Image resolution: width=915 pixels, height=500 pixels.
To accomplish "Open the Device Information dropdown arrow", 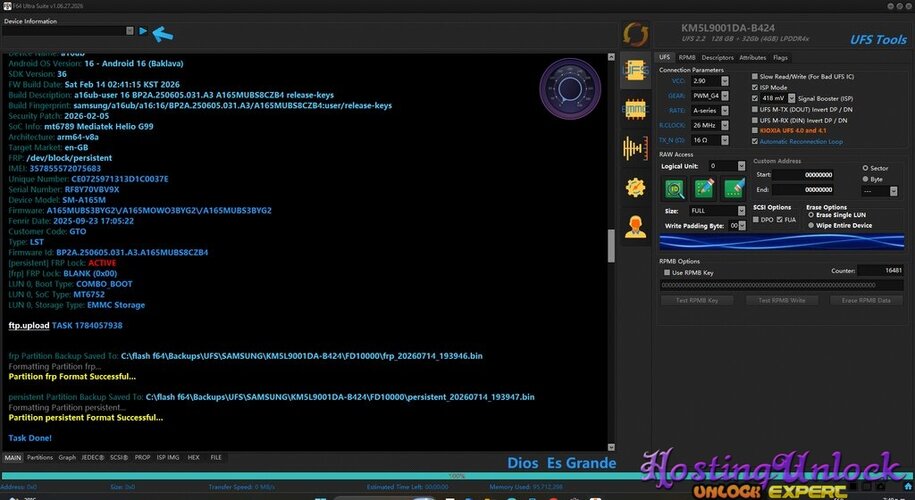I will tap(130, 31).
